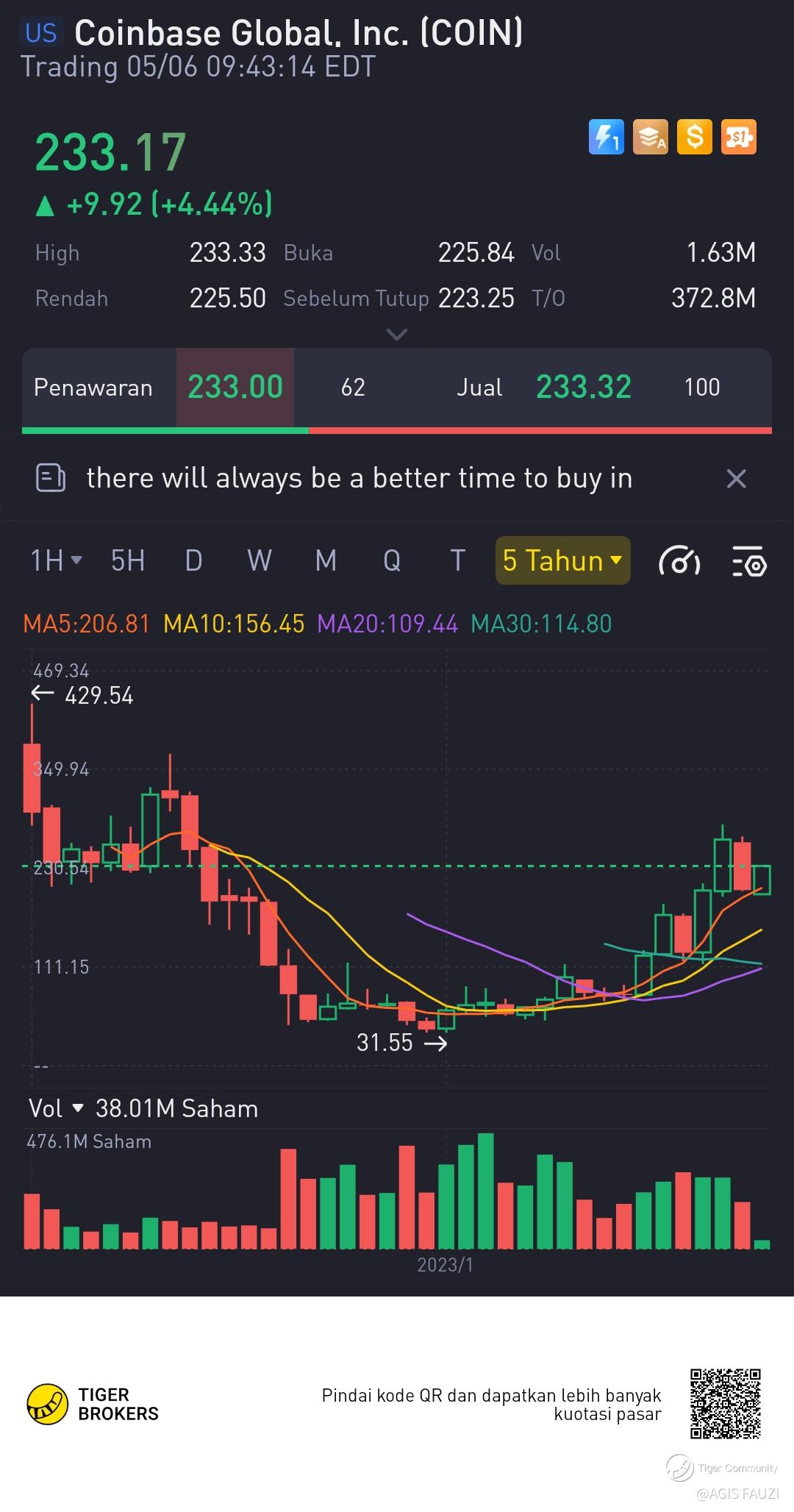This screenshot has width=794, height=1512.
Task: Tap the orange ticket 'S' badge icon
Action: (x=739, y=137)
